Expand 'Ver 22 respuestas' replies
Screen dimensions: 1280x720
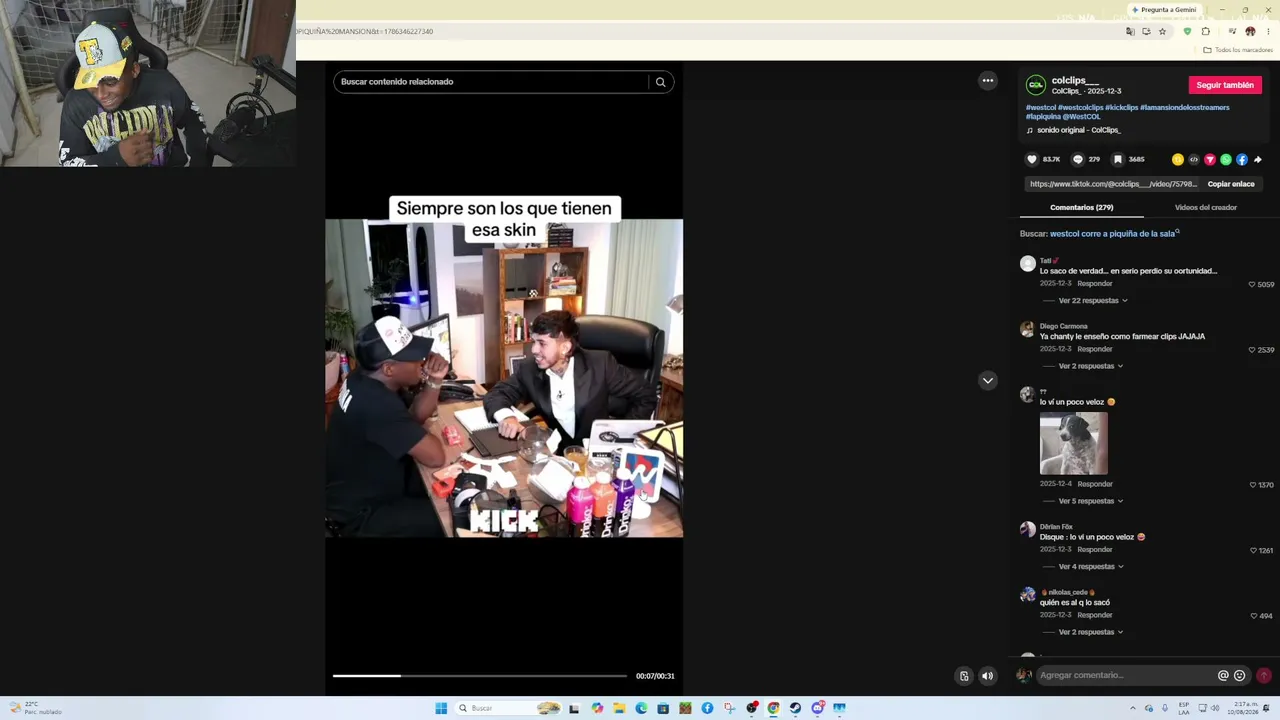coord(1093,301)
